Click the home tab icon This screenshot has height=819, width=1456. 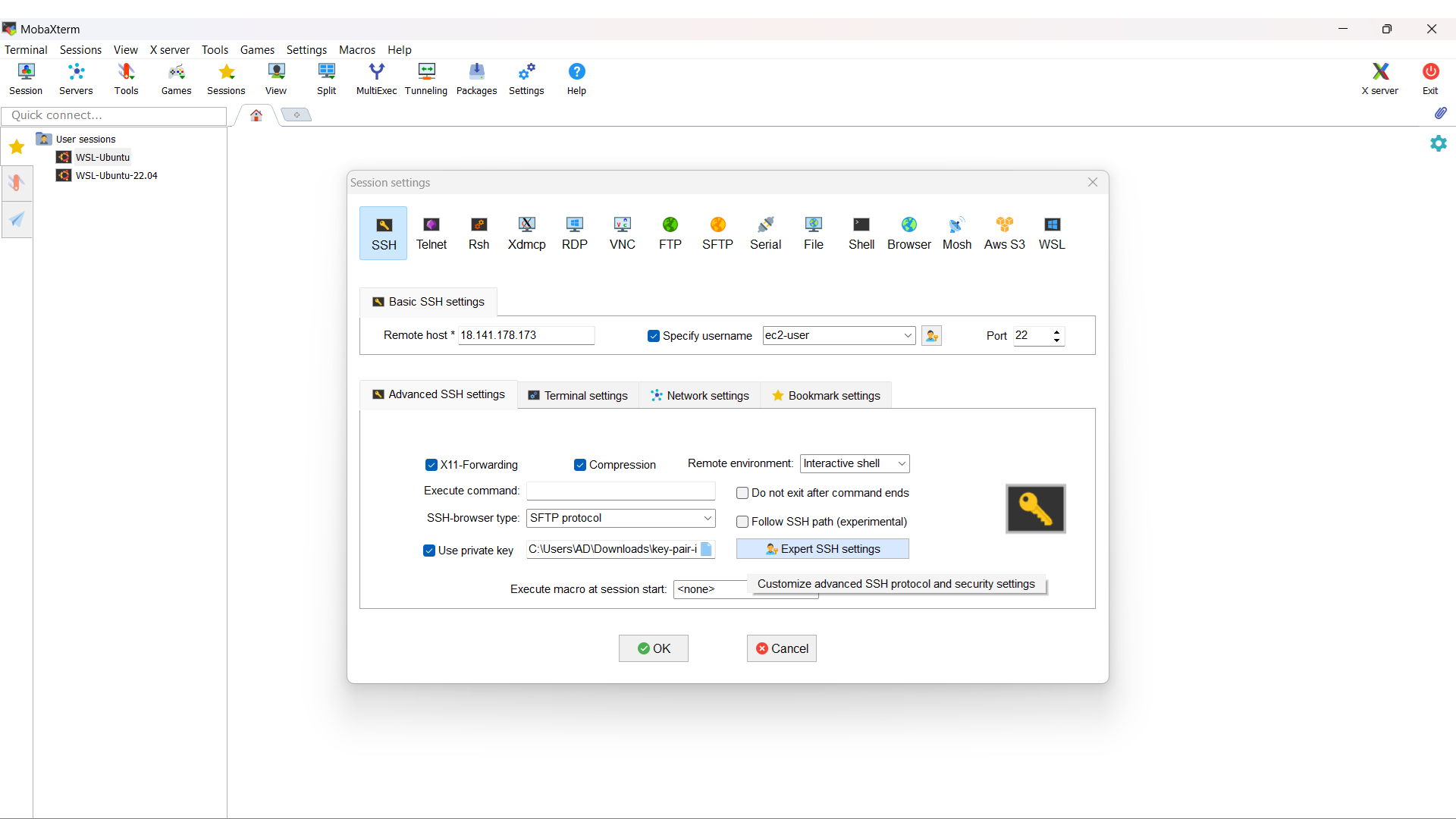point(256,115)
